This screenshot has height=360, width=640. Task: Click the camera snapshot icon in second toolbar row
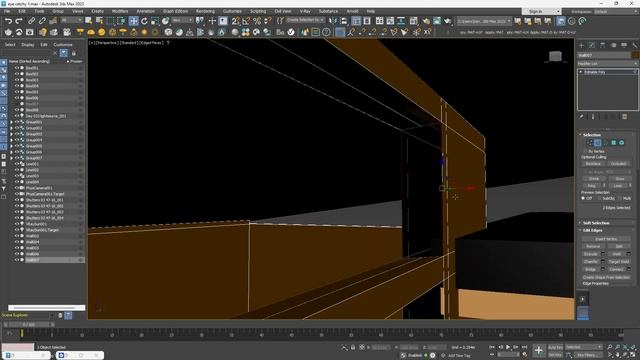pos(29,32)
